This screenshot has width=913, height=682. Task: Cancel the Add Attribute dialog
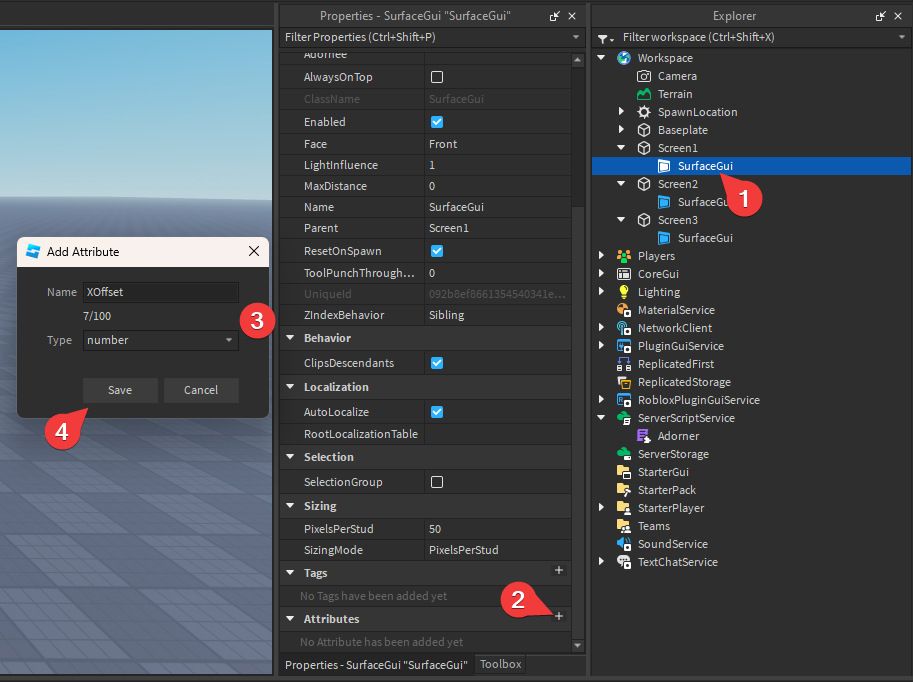201,390
